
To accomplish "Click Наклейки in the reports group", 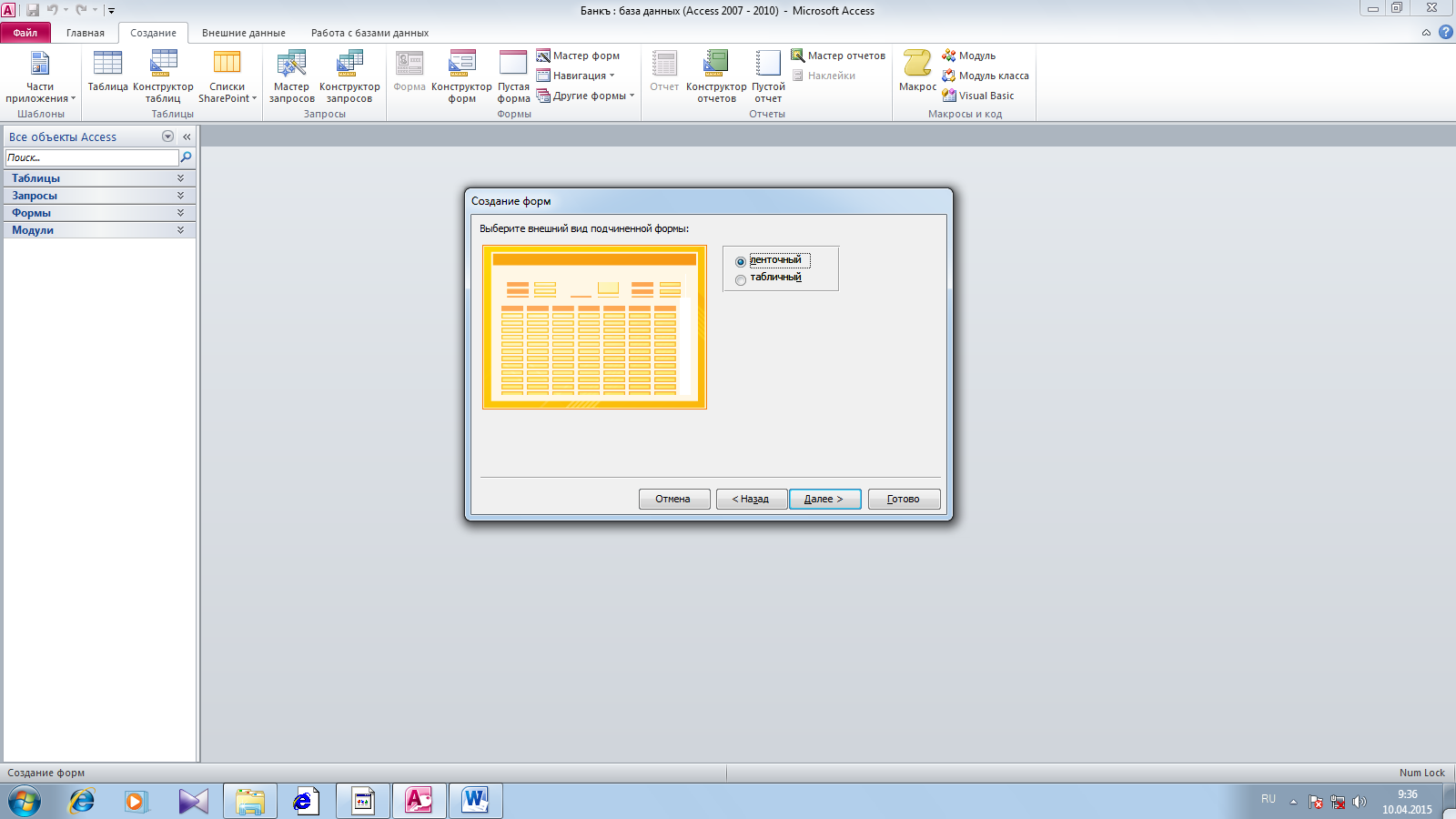I will point(824,76).
